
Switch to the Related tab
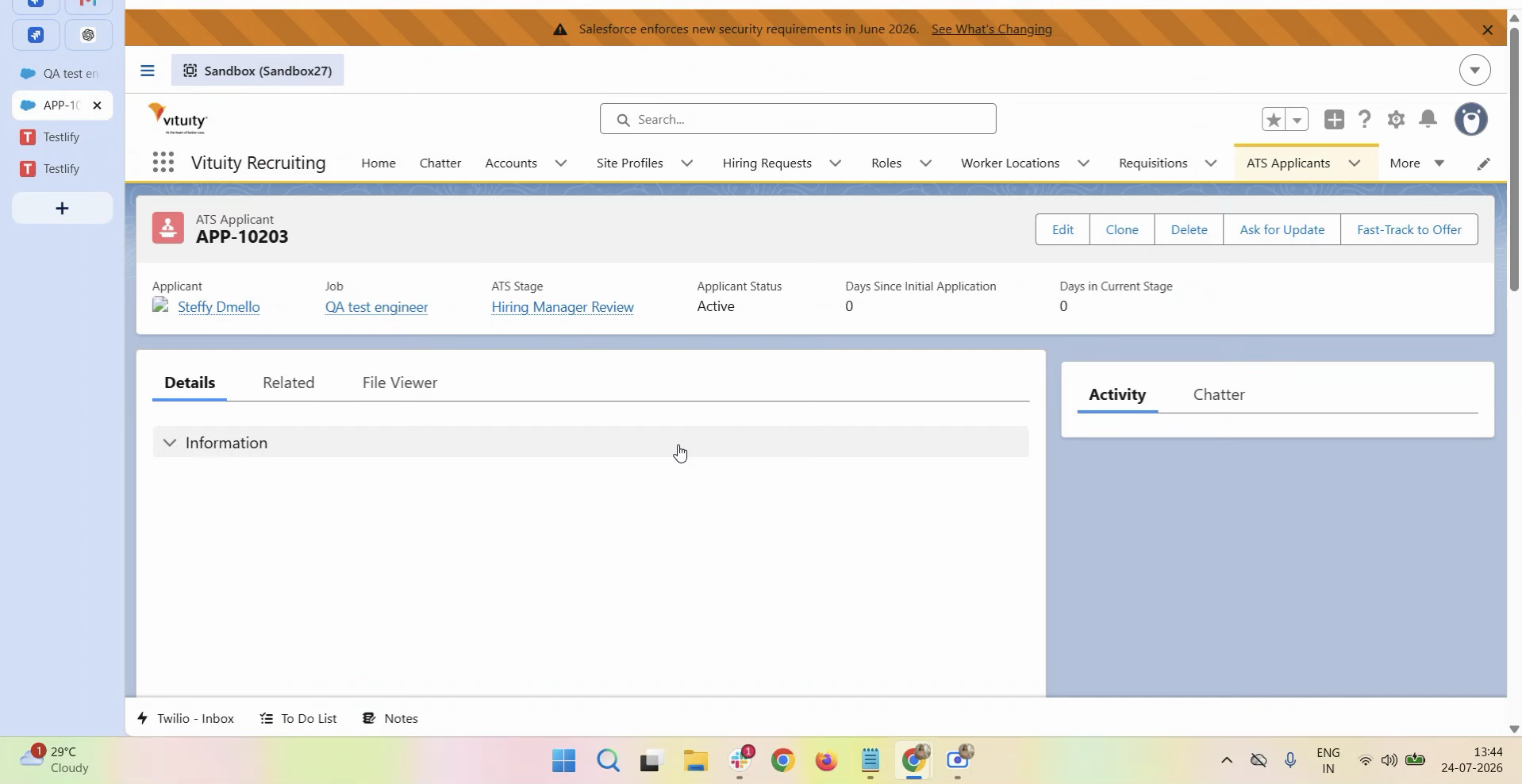tap(289, 382)
